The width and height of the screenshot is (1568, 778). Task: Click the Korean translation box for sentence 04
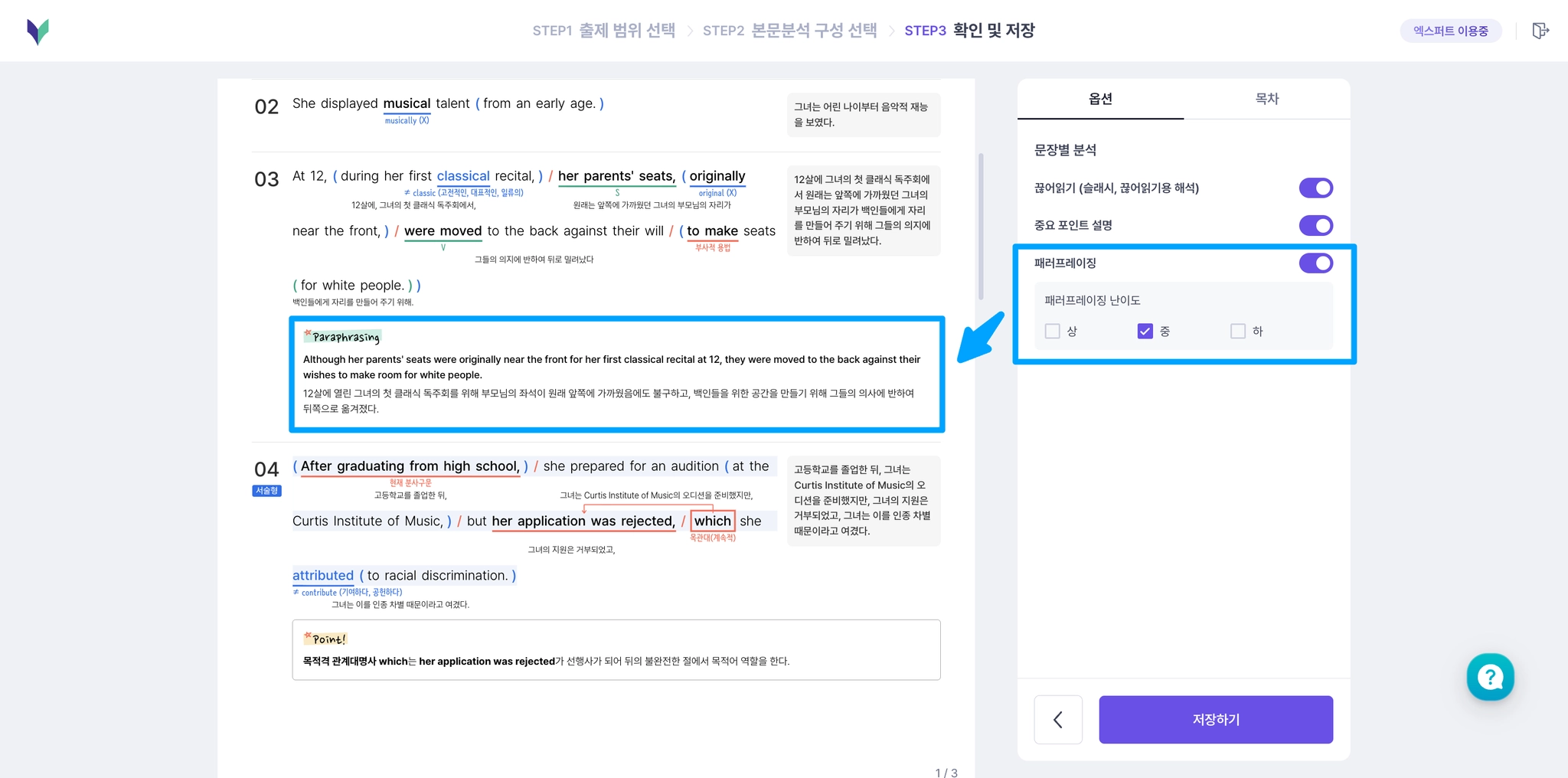coord(864,501)
